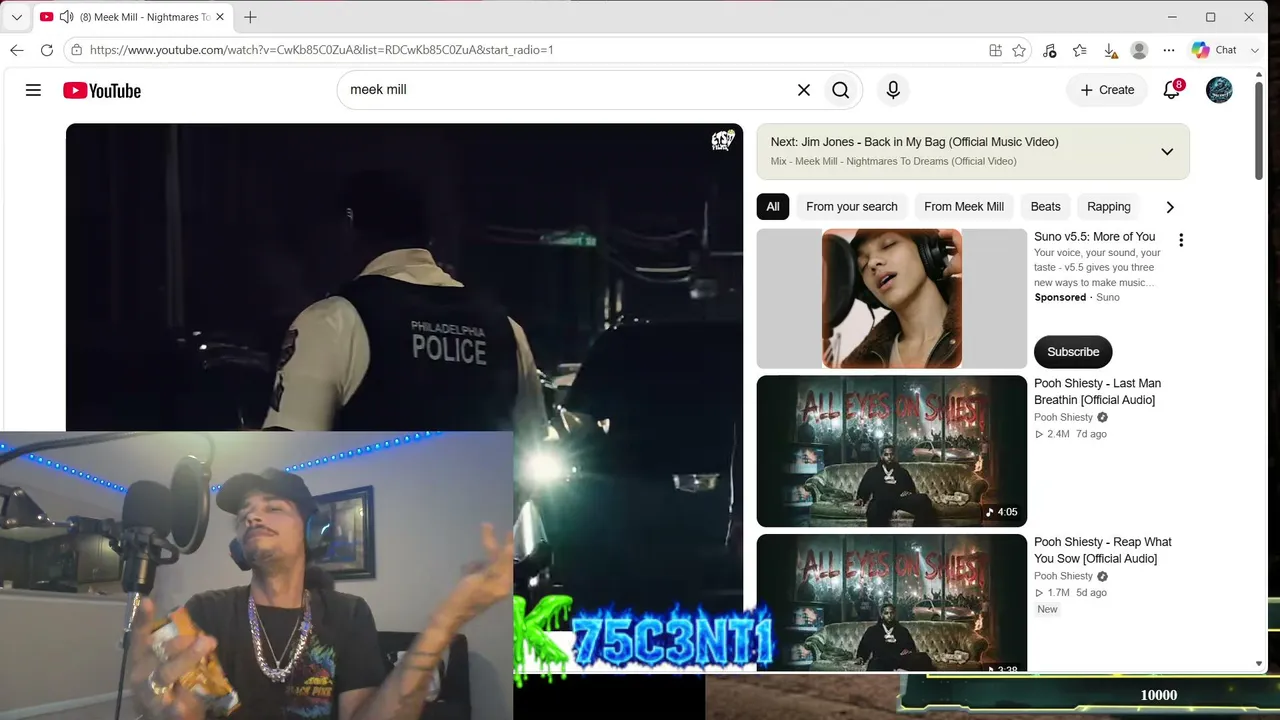
Task: Switch to the Meek Mill browser tab
Action: tap(132, 17)
